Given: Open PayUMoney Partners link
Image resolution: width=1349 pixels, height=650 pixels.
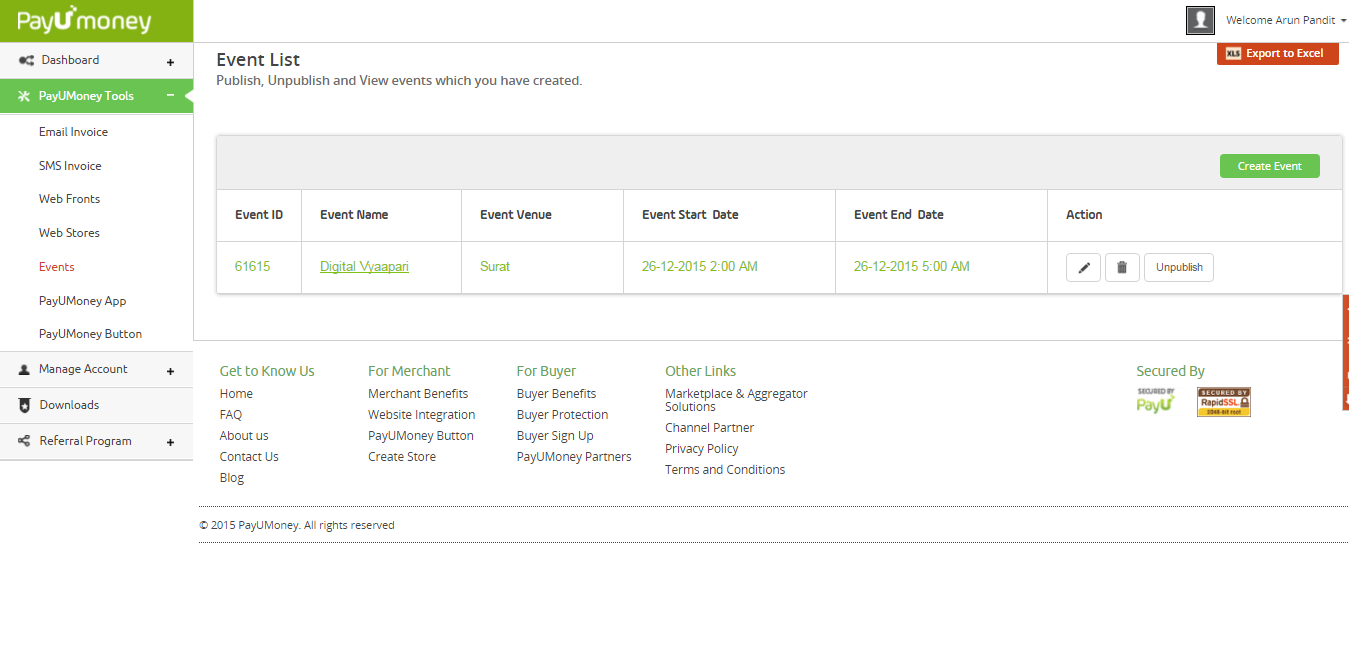Looking at the screenshot, I should pos(574,457).
